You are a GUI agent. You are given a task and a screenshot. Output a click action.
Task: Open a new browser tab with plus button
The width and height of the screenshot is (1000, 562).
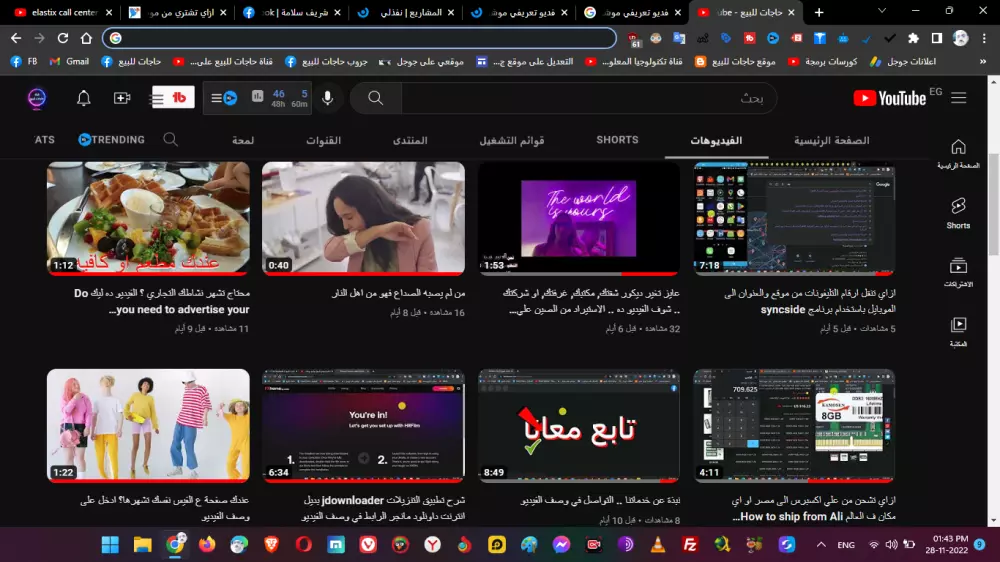pos(819,12)
